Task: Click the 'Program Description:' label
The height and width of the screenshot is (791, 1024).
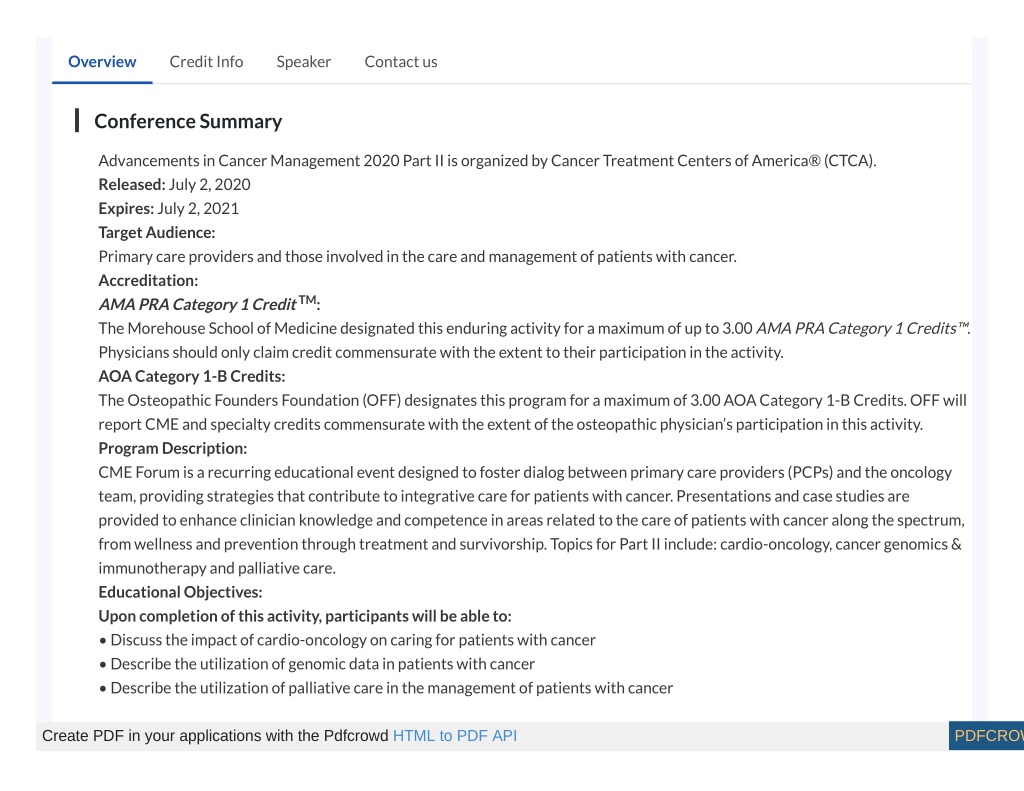Action: pos(172,448)
